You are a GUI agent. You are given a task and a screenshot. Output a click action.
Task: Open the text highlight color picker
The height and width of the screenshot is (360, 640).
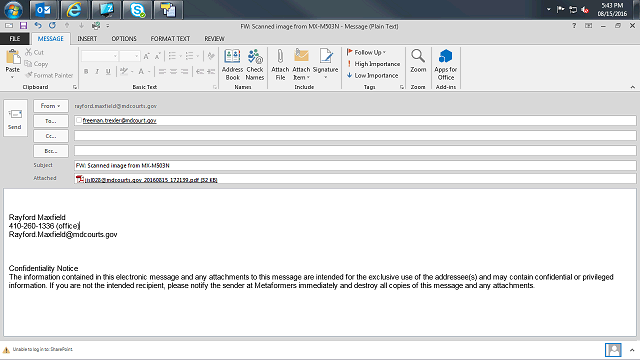[126, 71]
